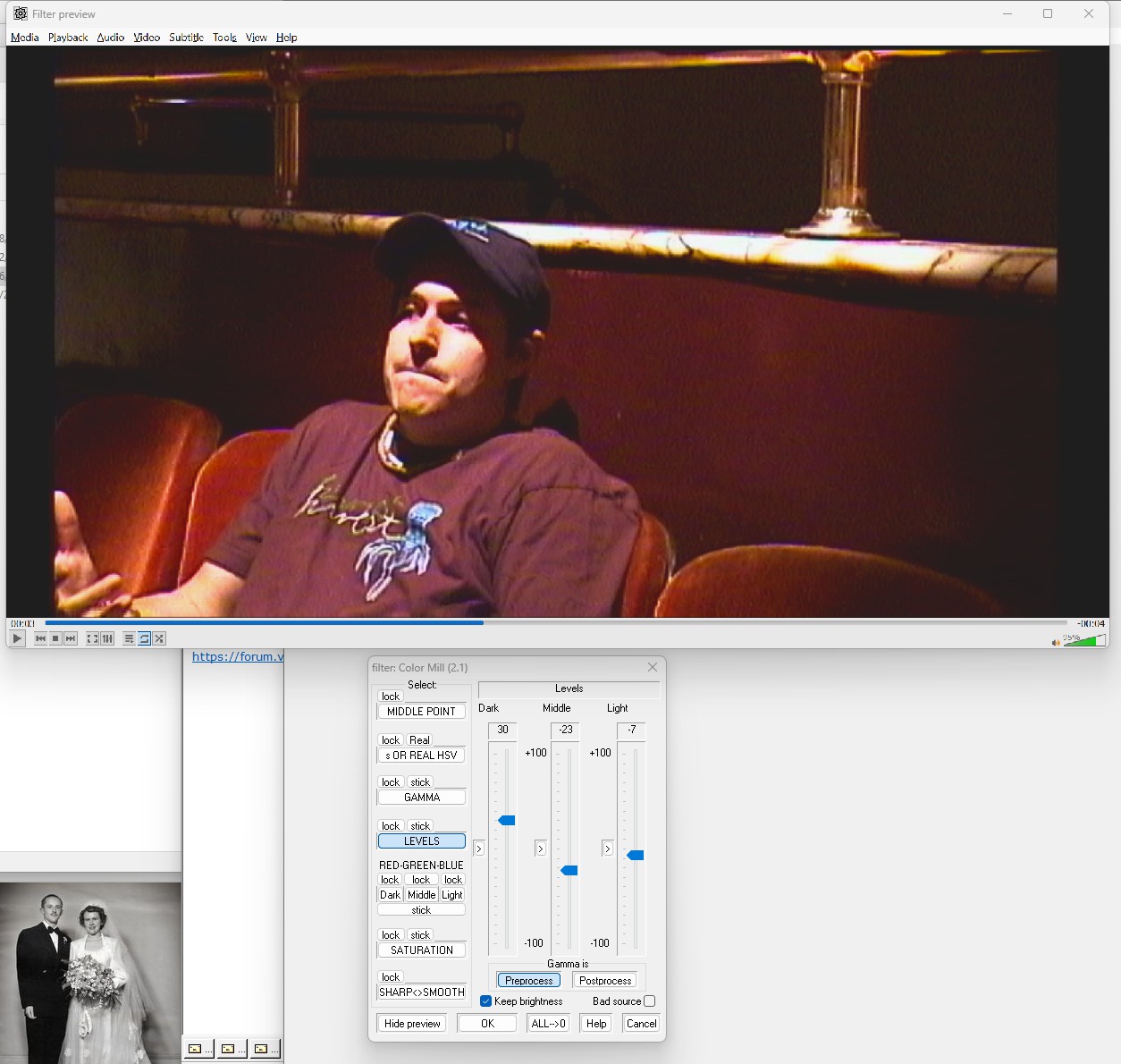
Task: Click the arrow button beside the Dark slider
Action: pyautogui.click(x=479, y=849)
